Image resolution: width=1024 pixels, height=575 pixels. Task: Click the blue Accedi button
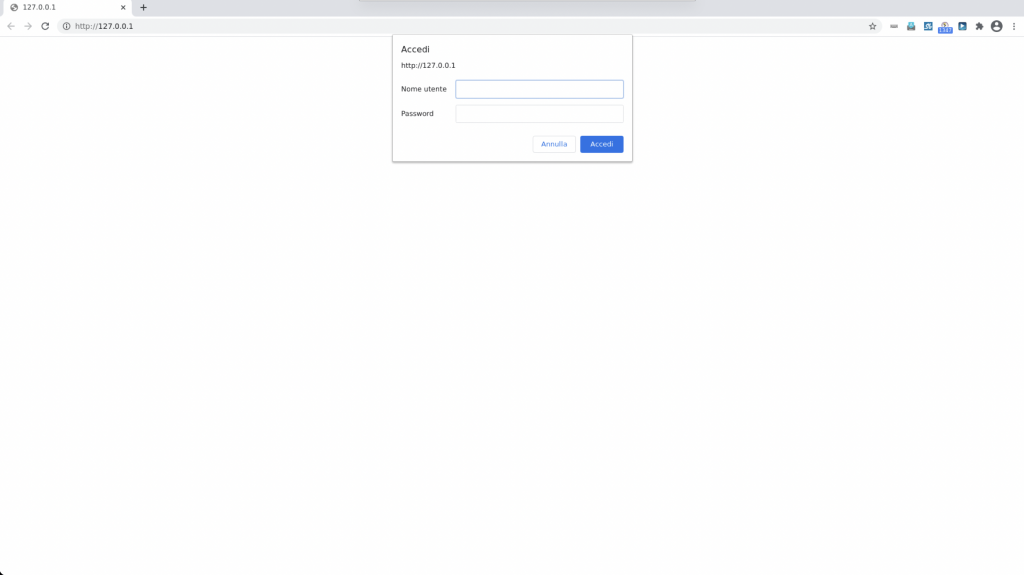pos(601,144)
